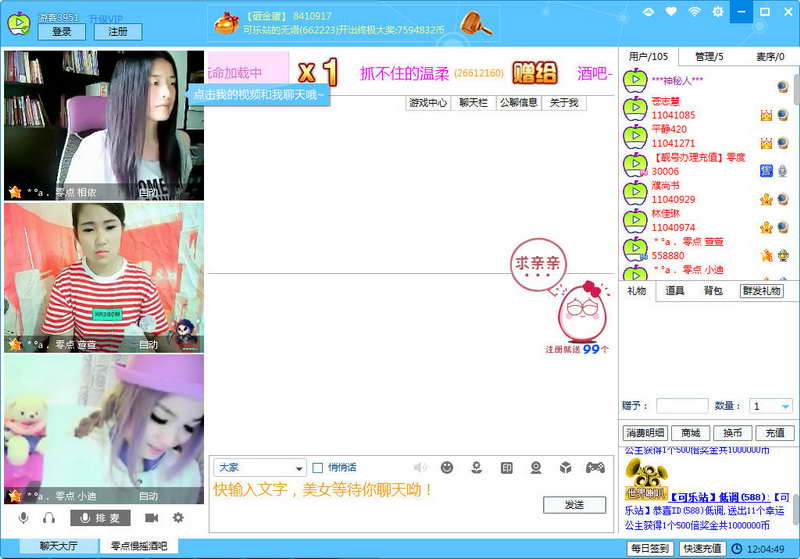Click the 升级VIP link
800x559 pixels.
[106, 18]
